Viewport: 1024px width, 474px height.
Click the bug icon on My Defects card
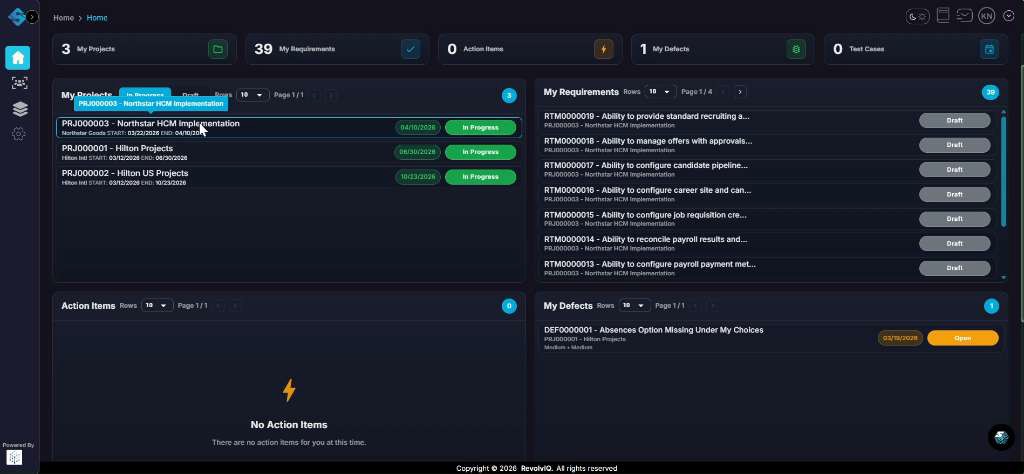pos(796,49)
